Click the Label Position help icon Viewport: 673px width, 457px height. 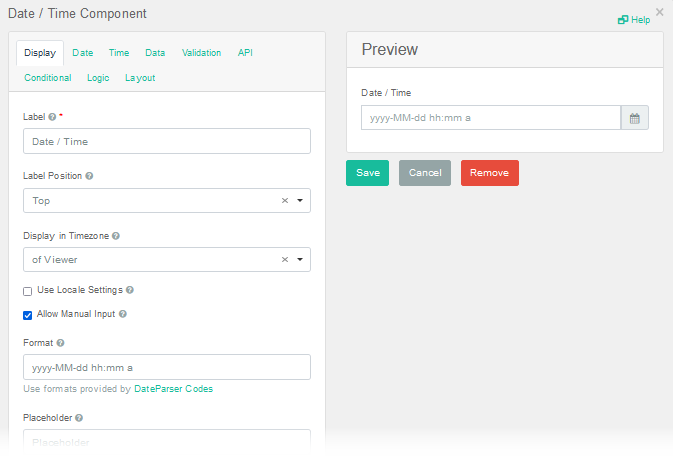89,176
